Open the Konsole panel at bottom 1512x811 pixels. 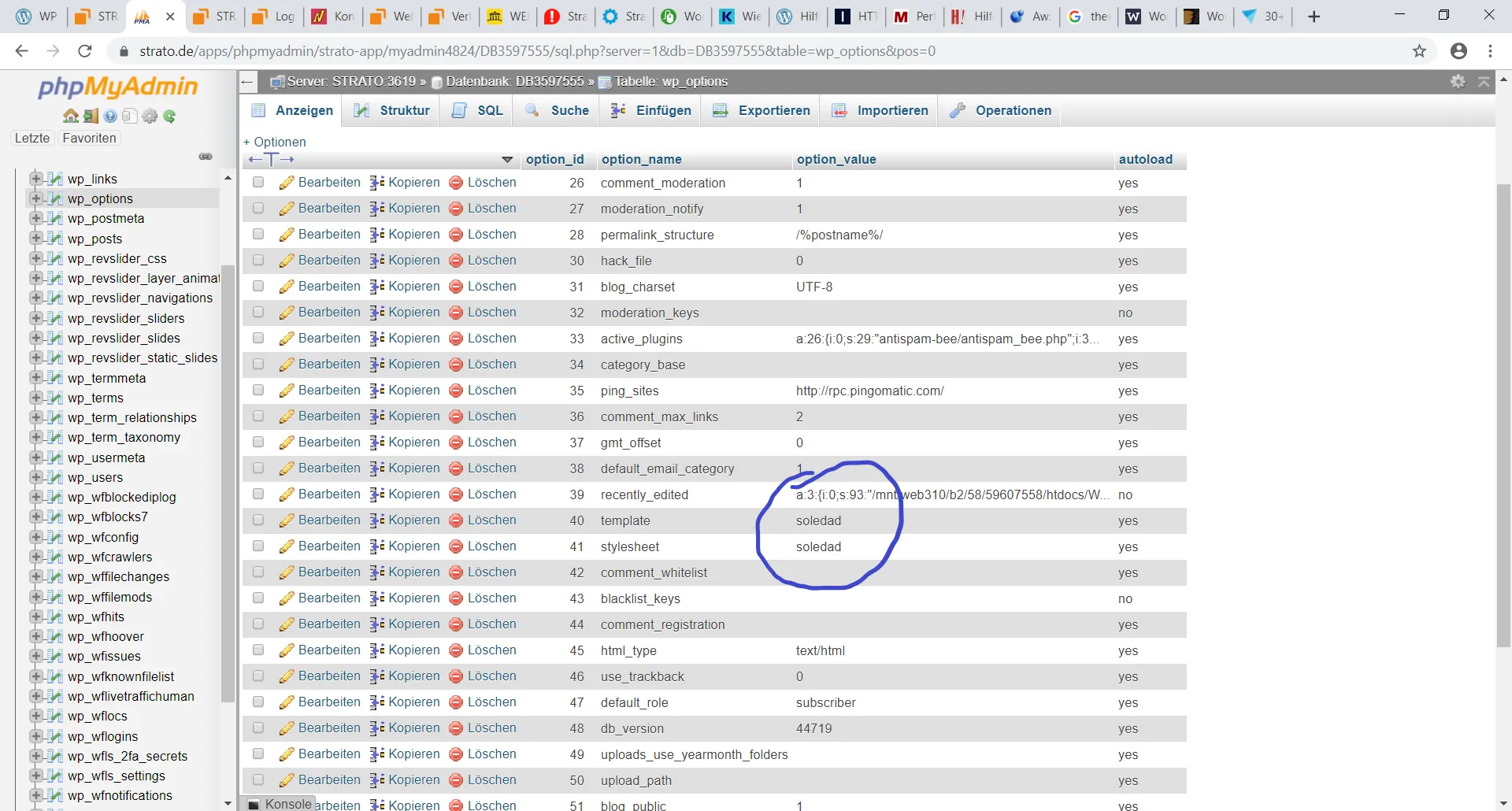coord(280,804)
